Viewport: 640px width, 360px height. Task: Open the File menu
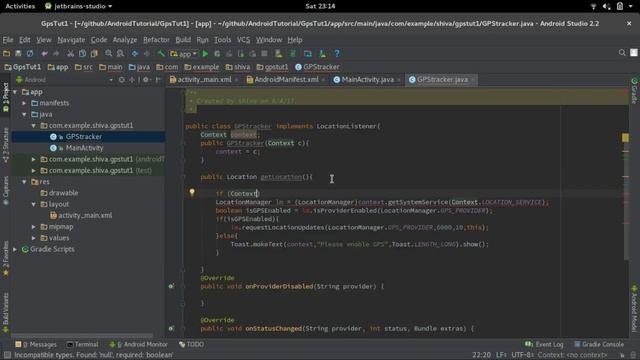point(8,40)
